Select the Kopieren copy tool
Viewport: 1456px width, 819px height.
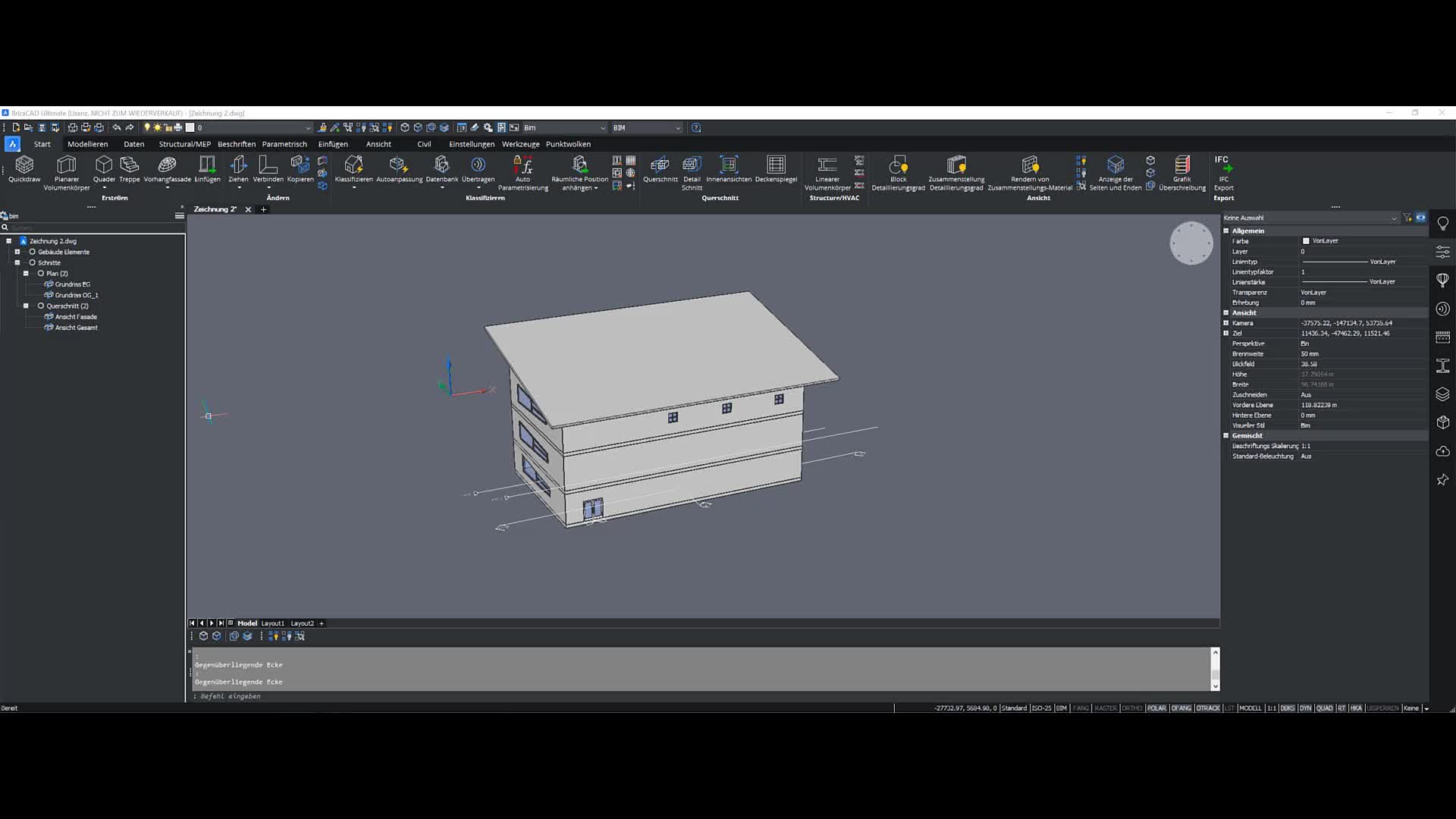click(x=300, y=169)
